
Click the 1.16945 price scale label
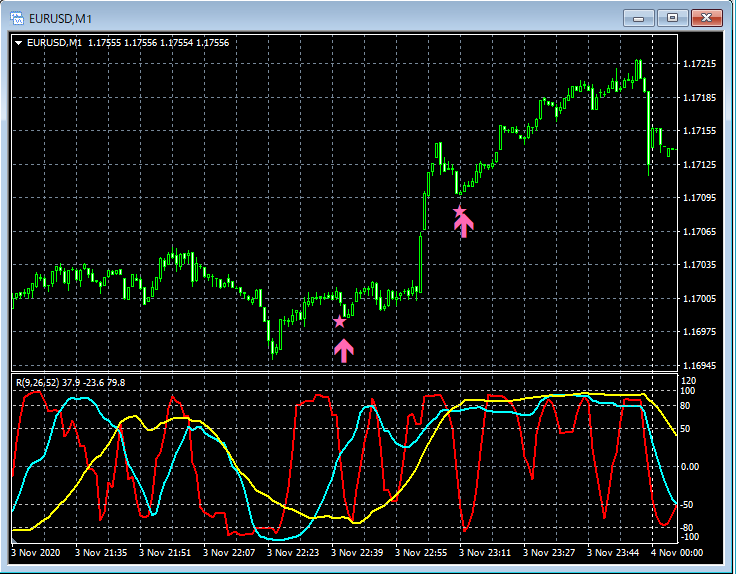point(699,366)
